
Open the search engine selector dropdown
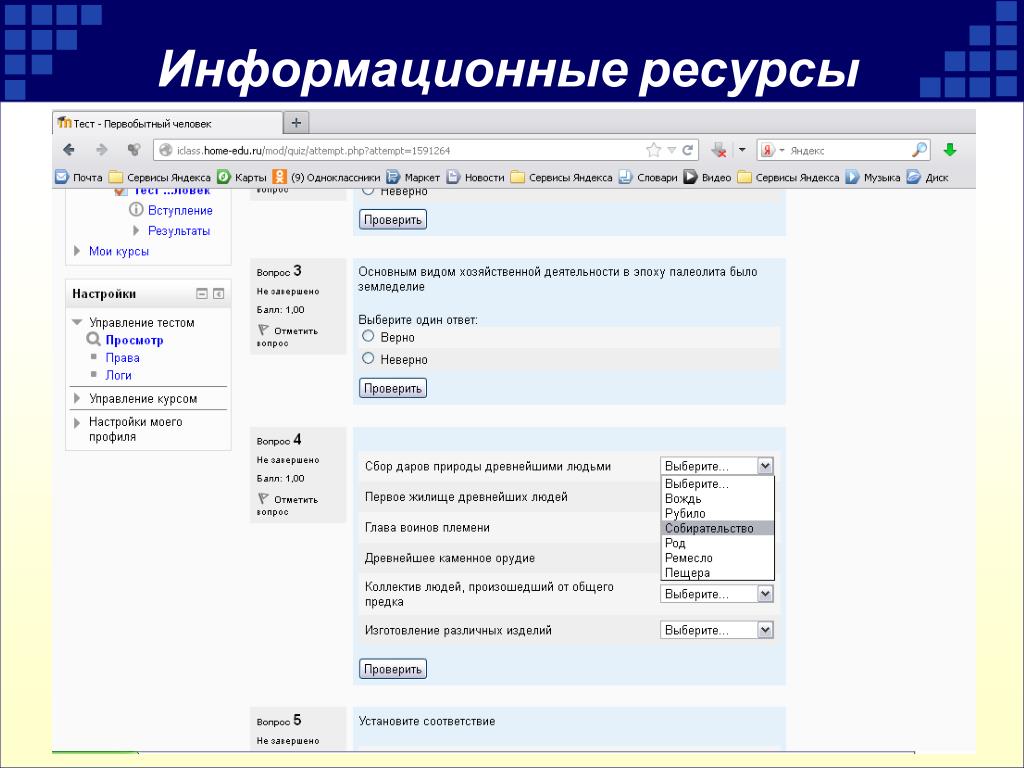click(782, 150)
